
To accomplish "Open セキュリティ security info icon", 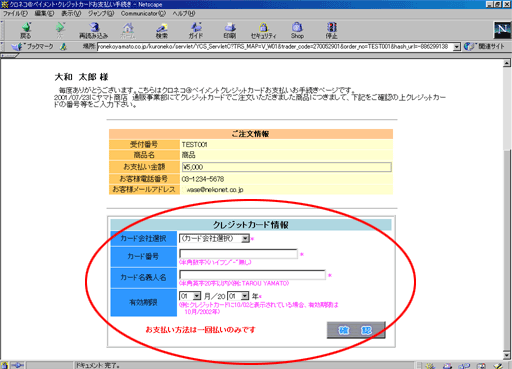I will [x=263, y=30].
